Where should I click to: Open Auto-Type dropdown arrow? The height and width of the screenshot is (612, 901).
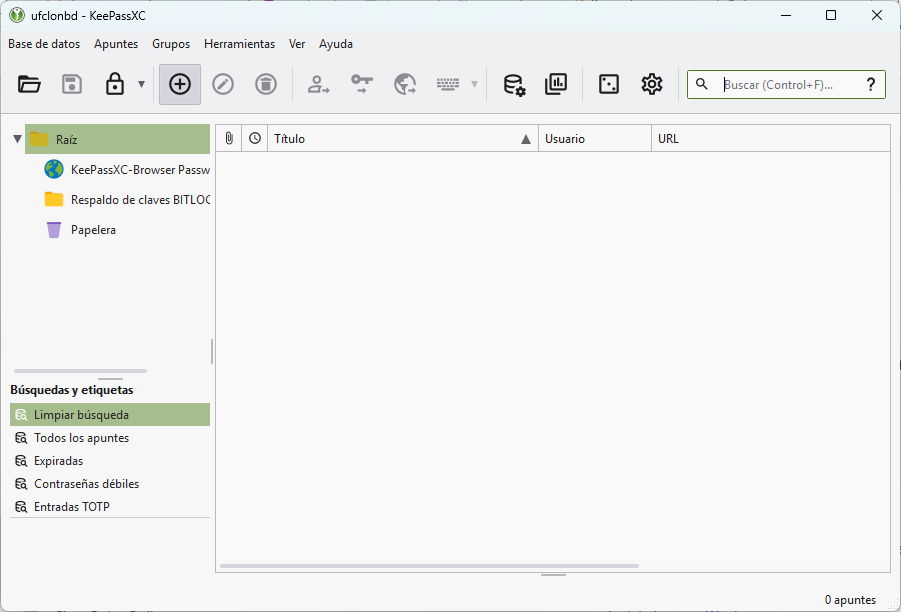coord(475,84)
